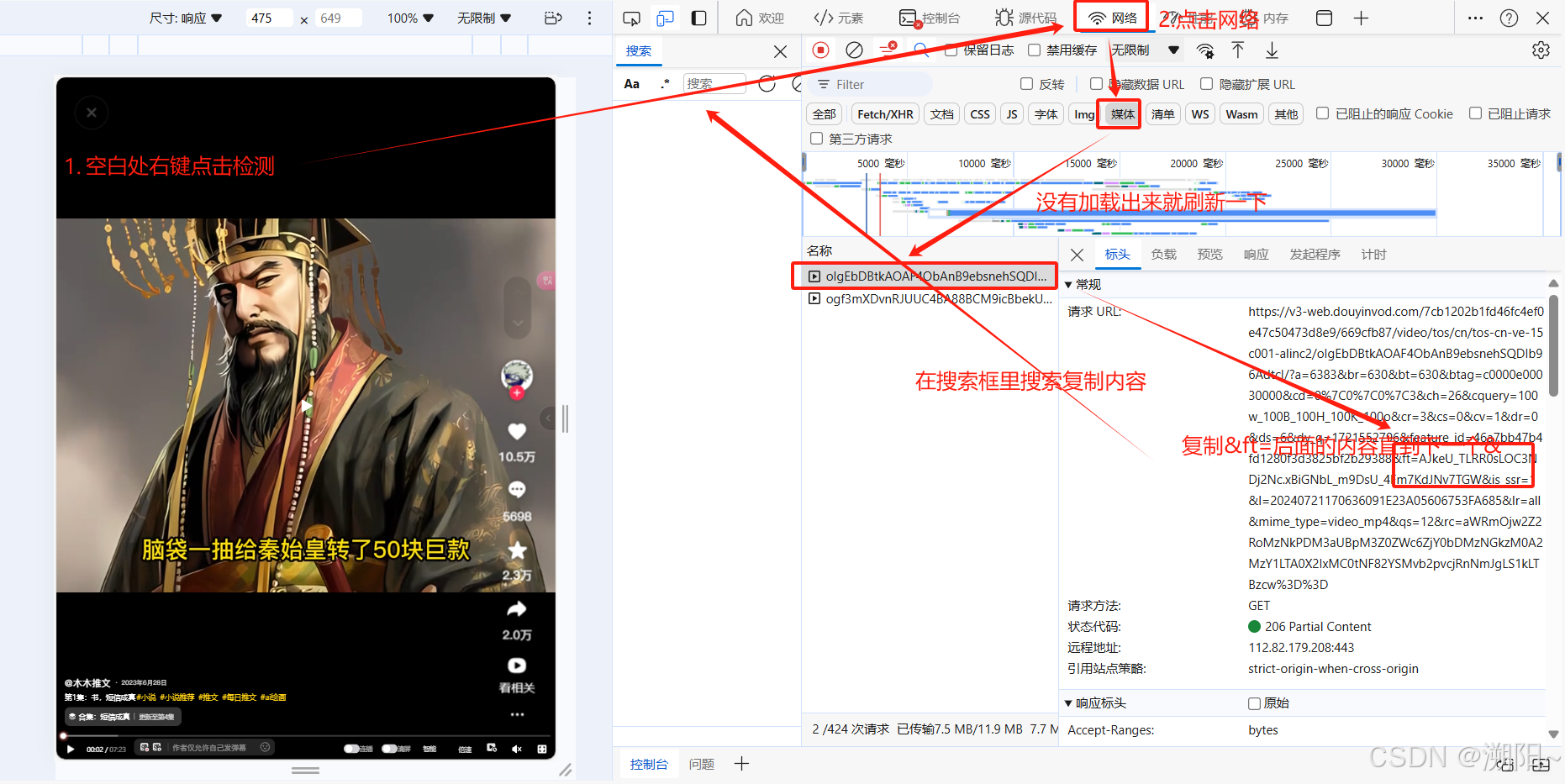Switch to the 元素 elements tab
The height and width of the screenshot is (784, 1565).
(838, 18)
